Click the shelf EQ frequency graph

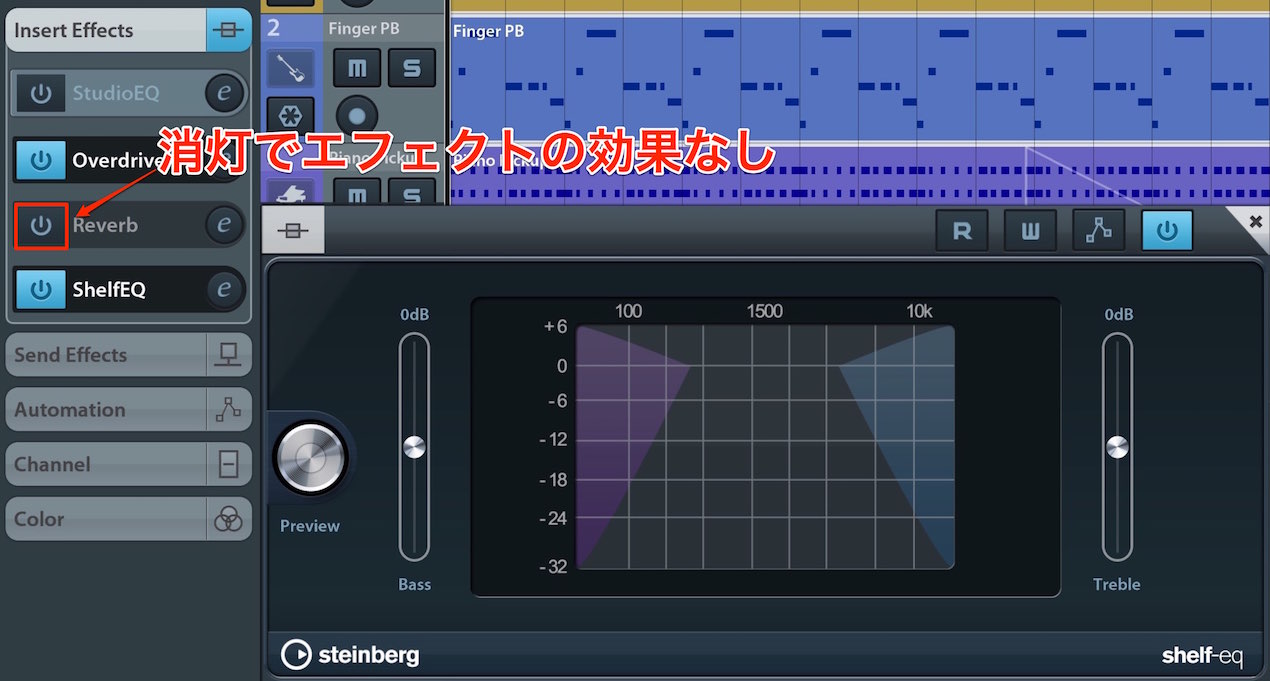click(765, 446)
